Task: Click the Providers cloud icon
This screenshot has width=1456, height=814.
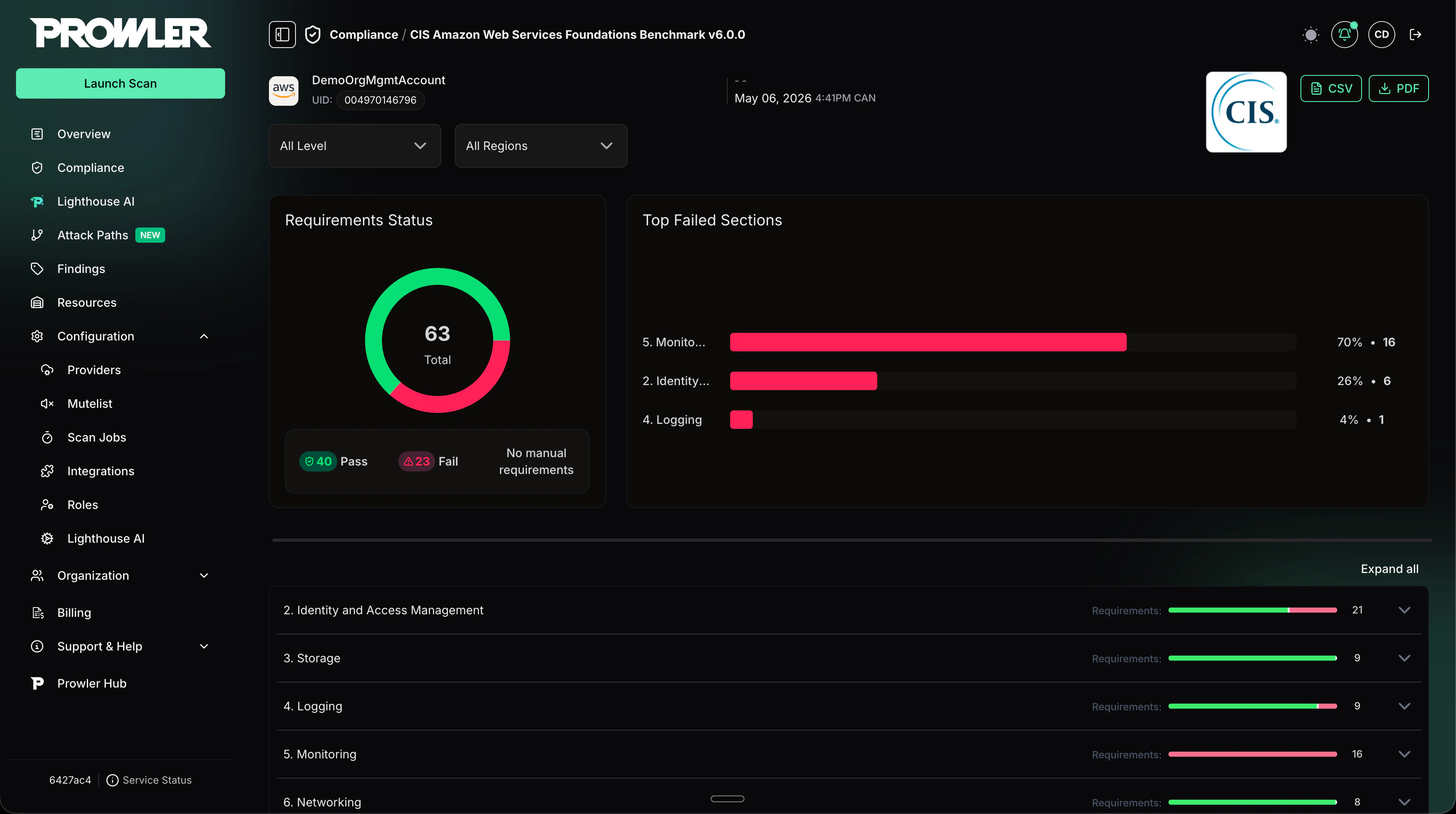Action: 47,370
